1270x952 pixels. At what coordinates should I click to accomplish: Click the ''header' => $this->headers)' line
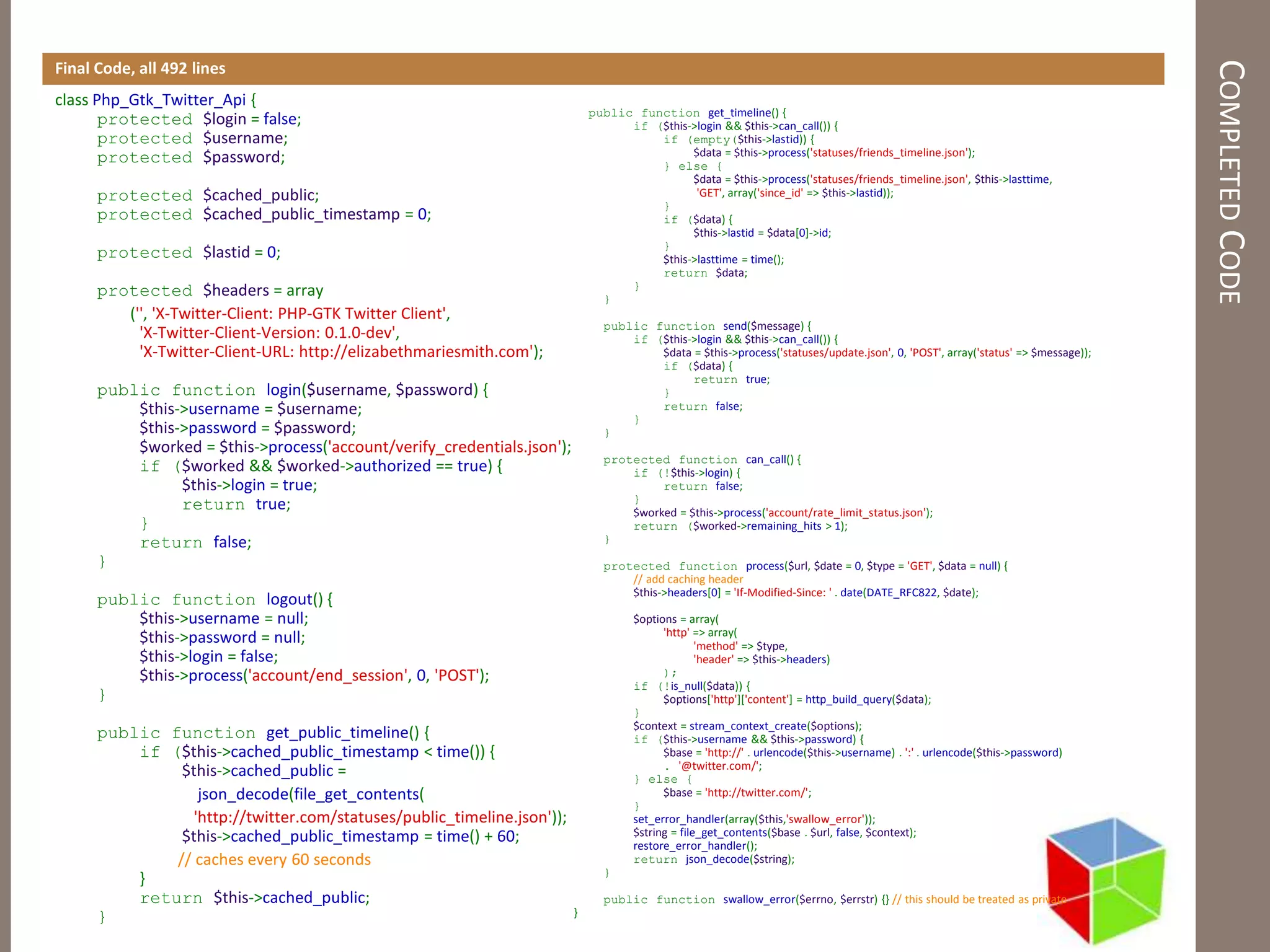tap(762, 659)
